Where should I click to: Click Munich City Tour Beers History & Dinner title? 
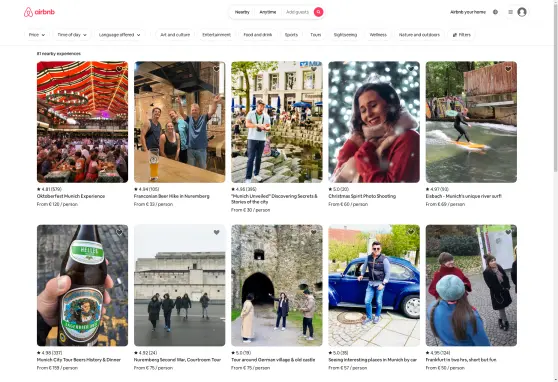click(x=79, y=360)
